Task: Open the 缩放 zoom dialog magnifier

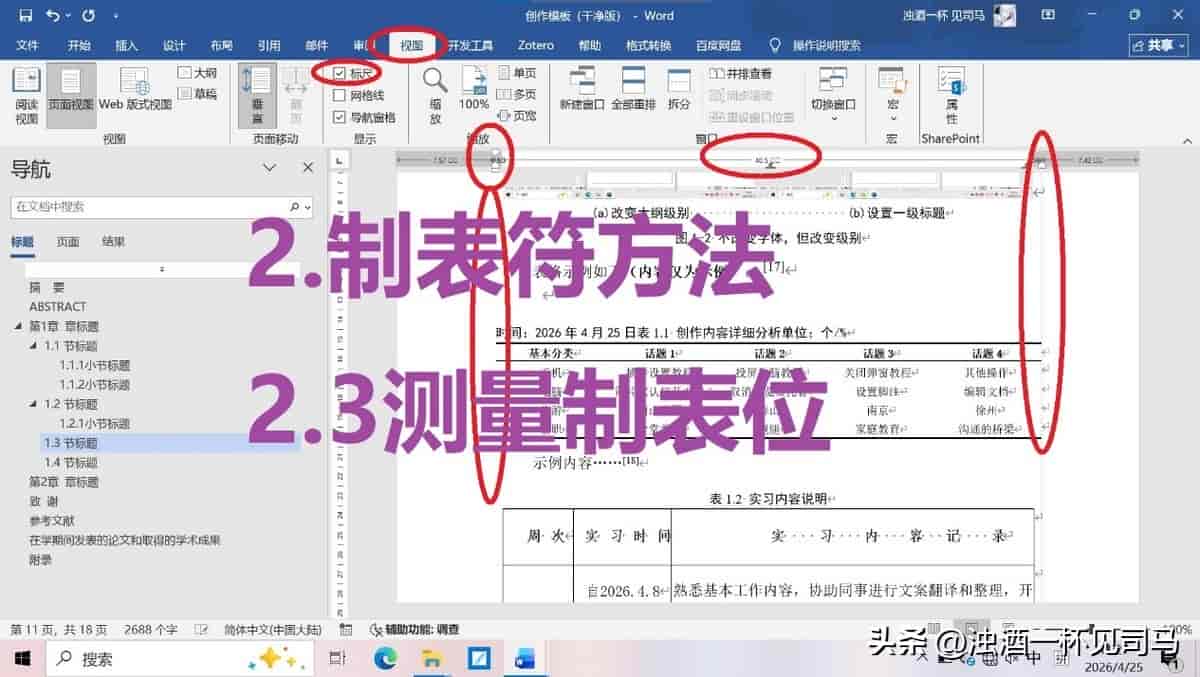Action: [x=435, y=96]
